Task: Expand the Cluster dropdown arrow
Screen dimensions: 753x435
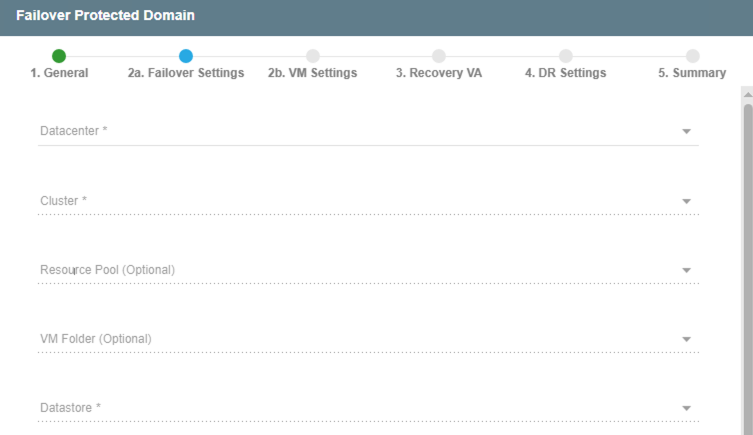Action: tap(687, 201)
